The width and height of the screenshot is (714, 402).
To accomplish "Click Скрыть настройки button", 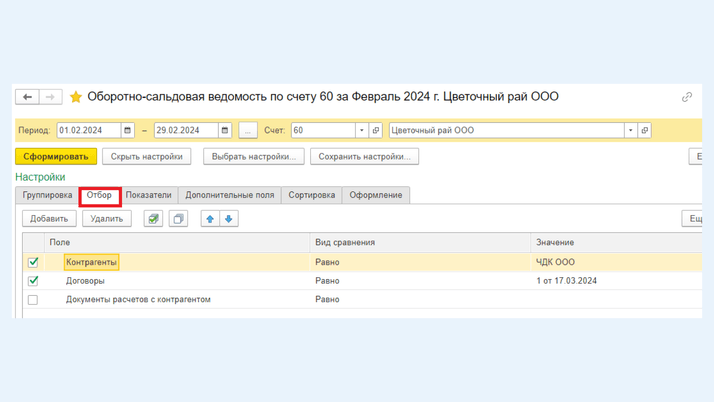I will (x=147, y=157).
